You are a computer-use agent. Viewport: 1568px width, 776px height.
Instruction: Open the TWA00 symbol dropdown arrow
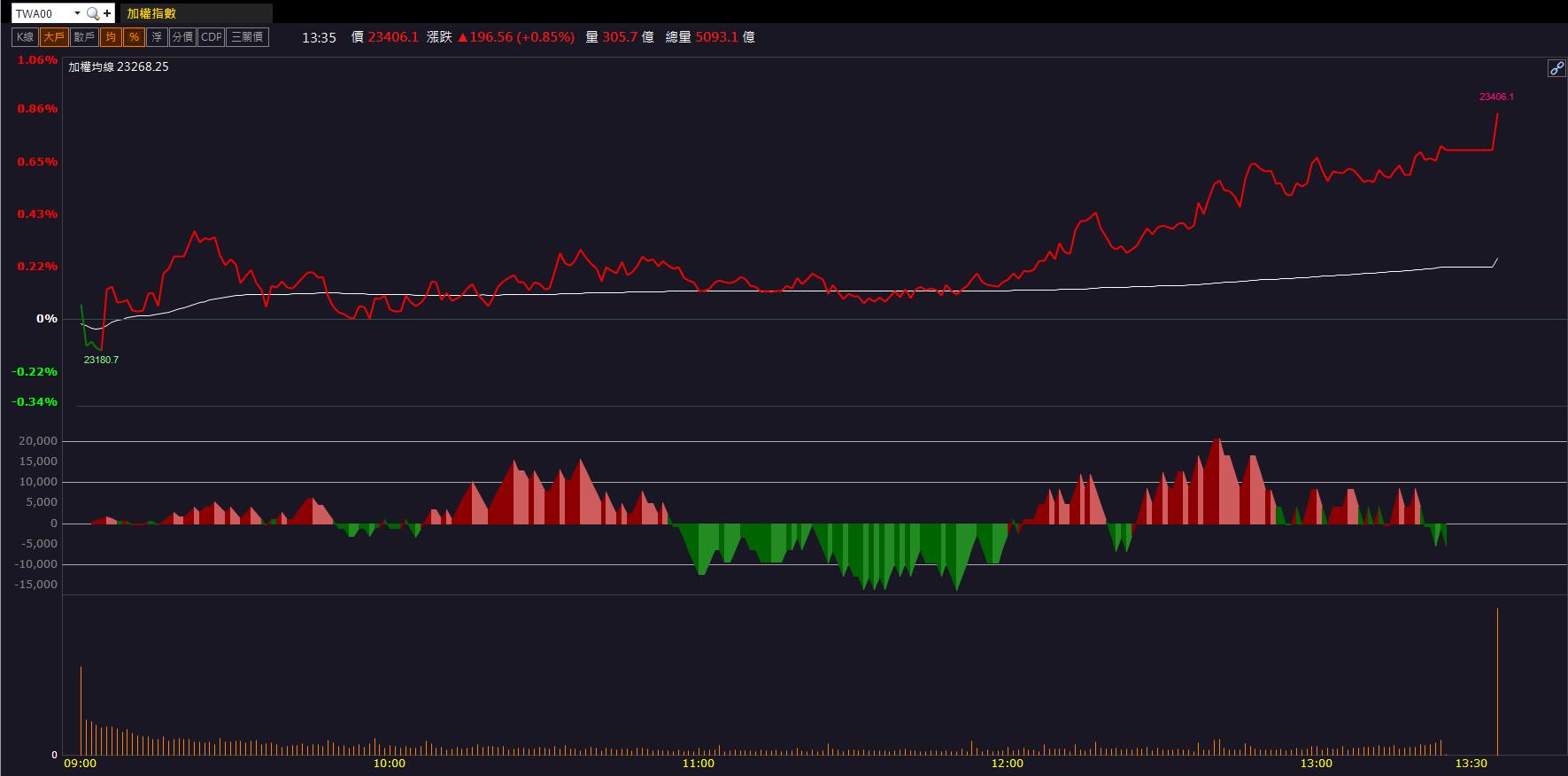pos(77,13)
